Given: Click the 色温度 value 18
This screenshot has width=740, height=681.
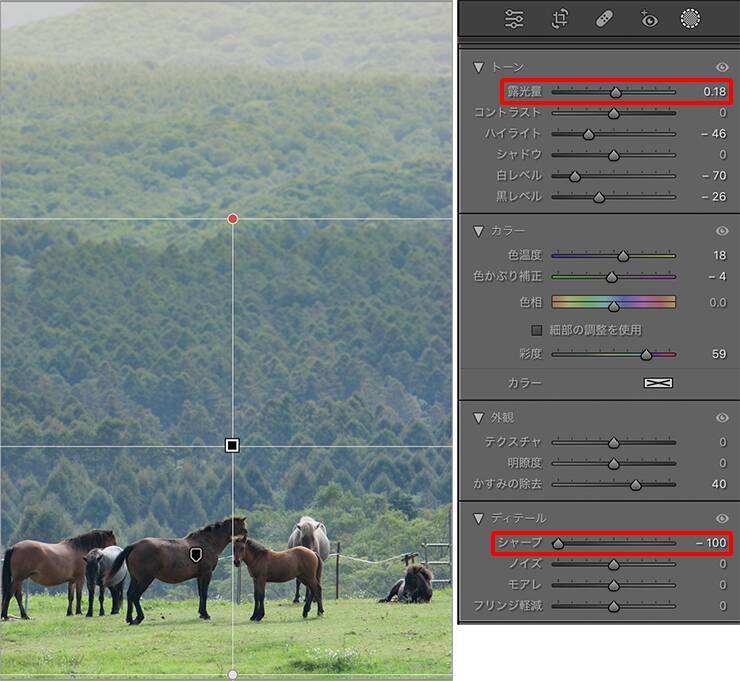Looking at the screenshot, I should (x=720, y=255).
